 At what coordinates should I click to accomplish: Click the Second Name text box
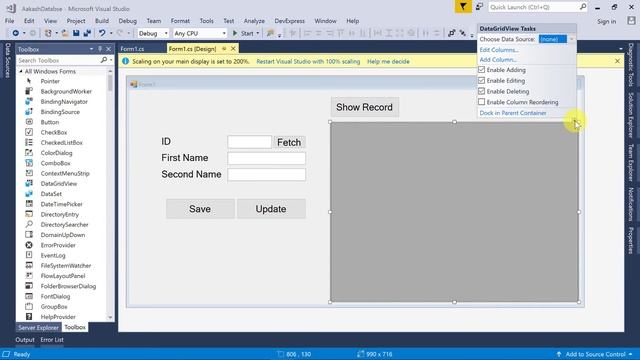click(267, 174)
